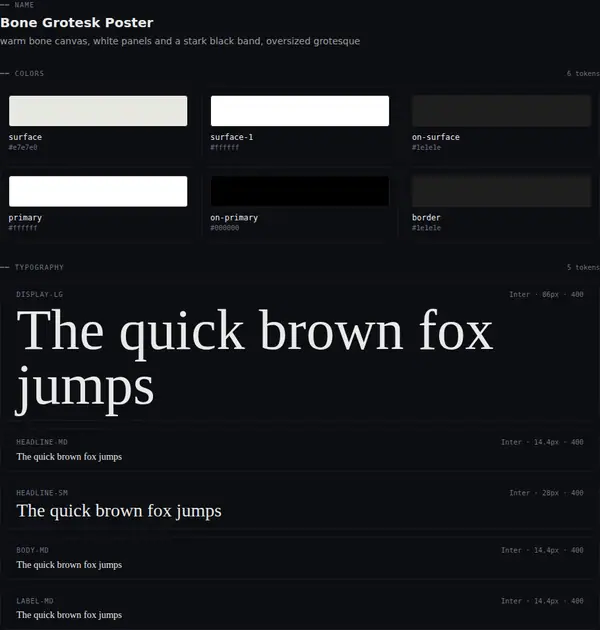The height and width of the screenshot is (630, 600).
Task: Click the TYPOGRAPHY section heading
Action: pyautogui.click(x=39, y=267)
